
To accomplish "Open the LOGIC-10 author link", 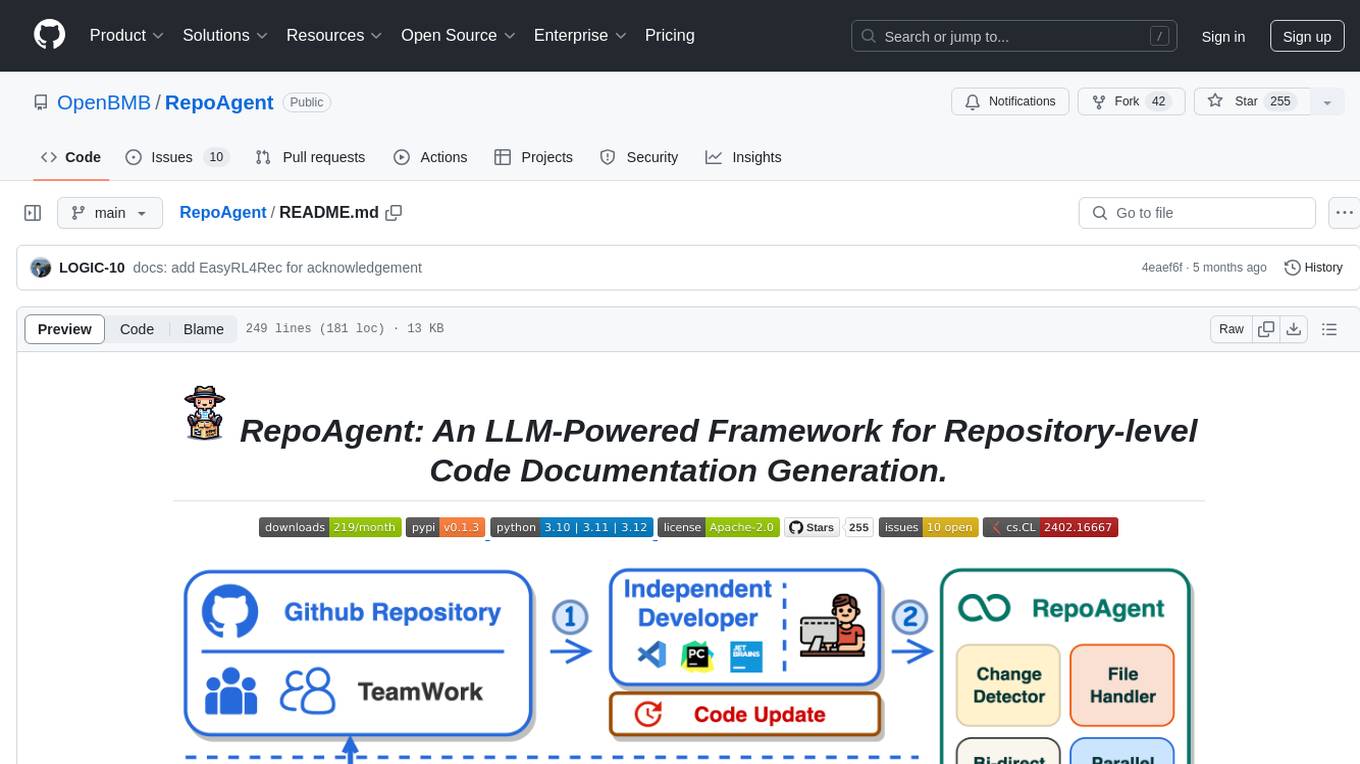I will [92, 267].
